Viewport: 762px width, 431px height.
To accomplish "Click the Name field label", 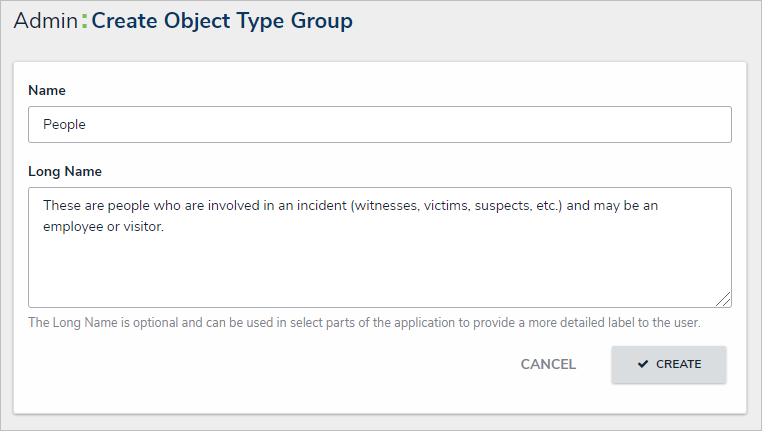I will pos(47,90).
